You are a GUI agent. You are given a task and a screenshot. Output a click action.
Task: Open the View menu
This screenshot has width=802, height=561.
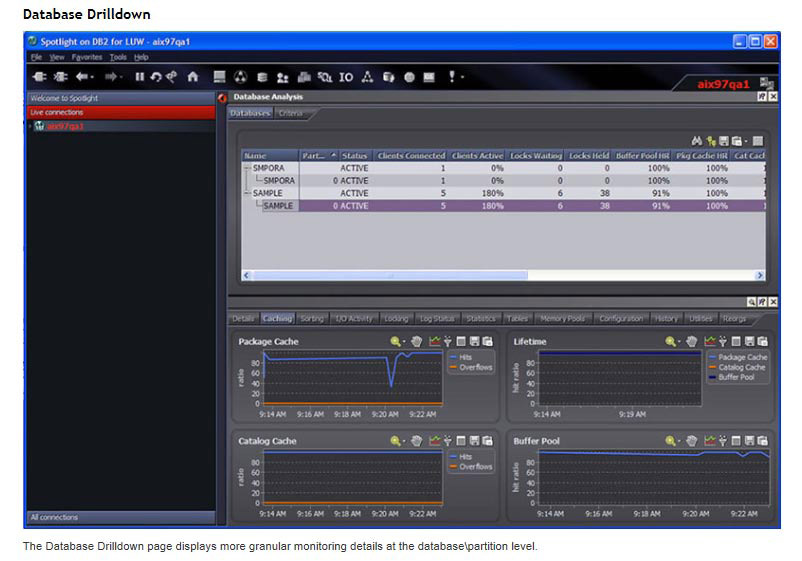(x=57, y=57)
